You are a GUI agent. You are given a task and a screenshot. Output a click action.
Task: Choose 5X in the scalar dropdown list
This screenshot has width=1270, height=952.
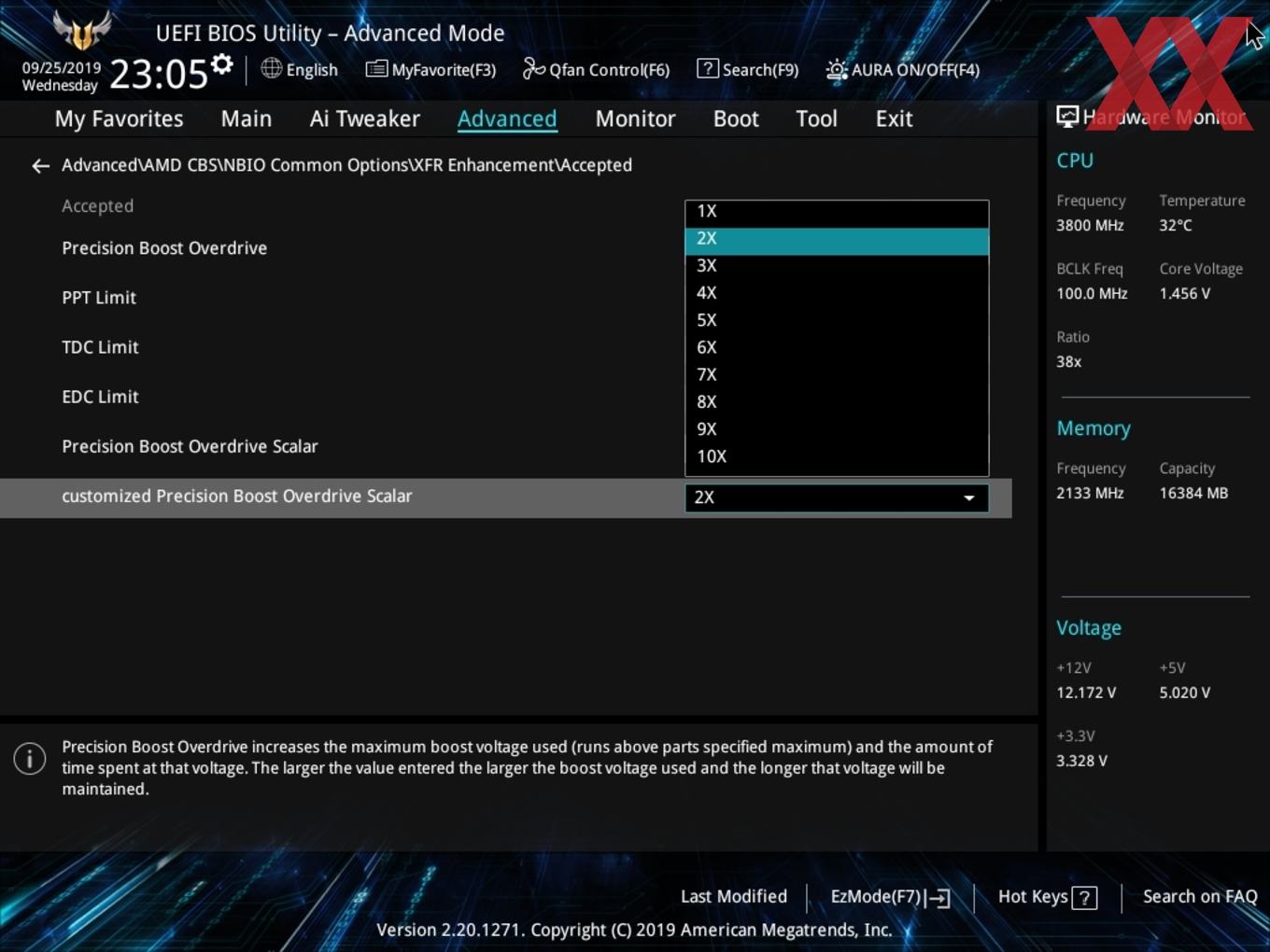837,320
